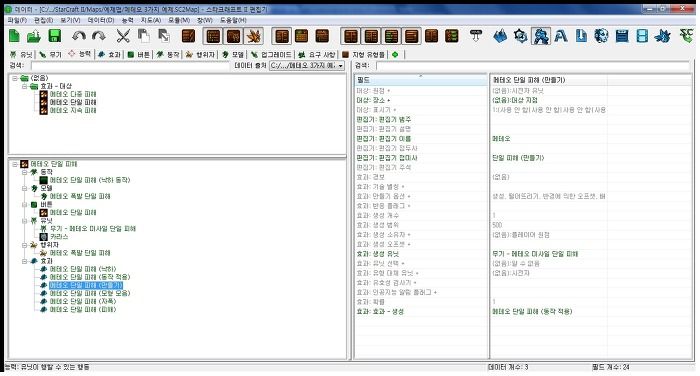This screenshot has height=376, width=700.
Task: Switch to the 버튼 data tab
Action: pos(138,54)
